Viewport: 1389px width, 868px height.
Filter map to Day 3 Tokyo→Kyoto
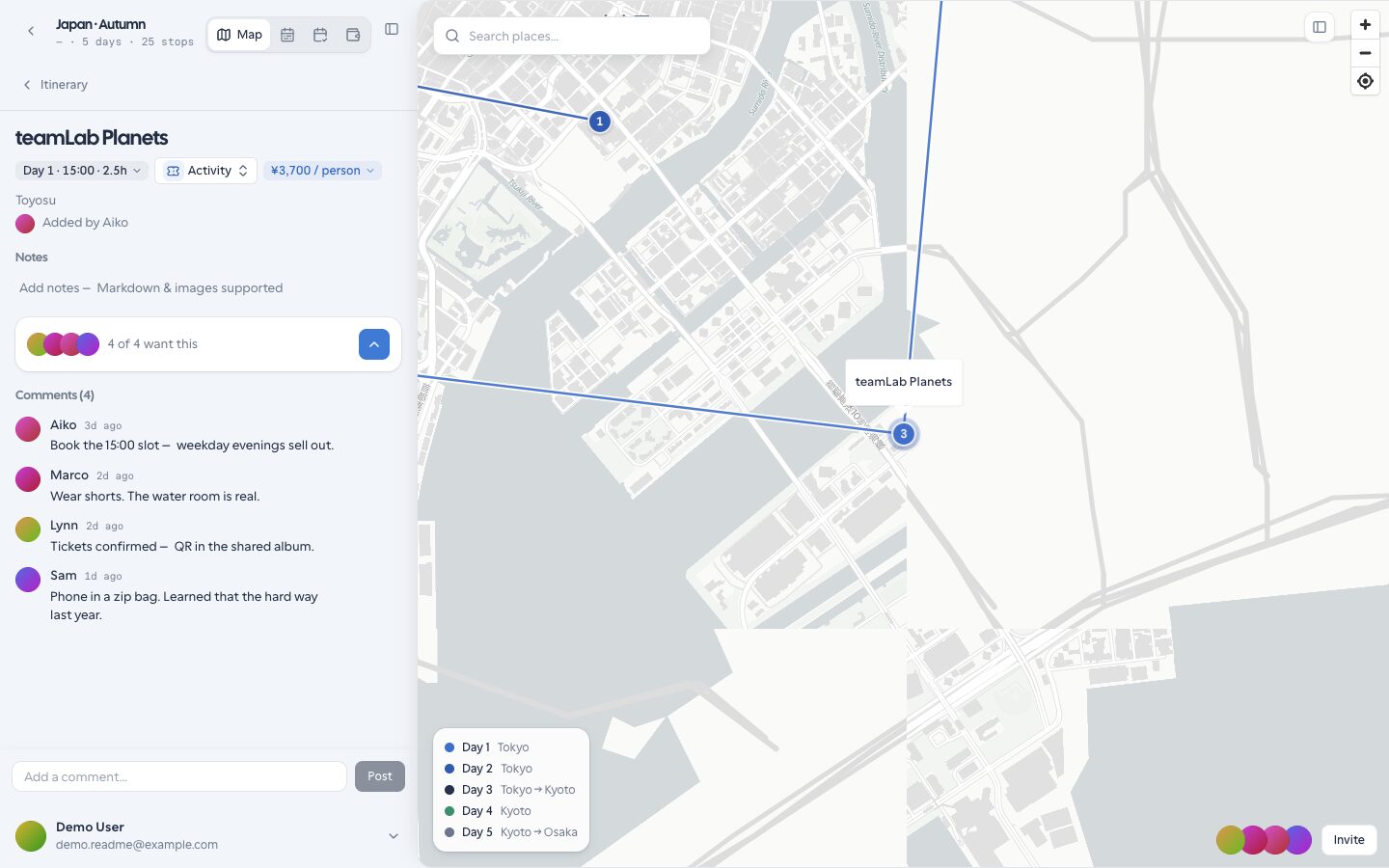(510, 790)
